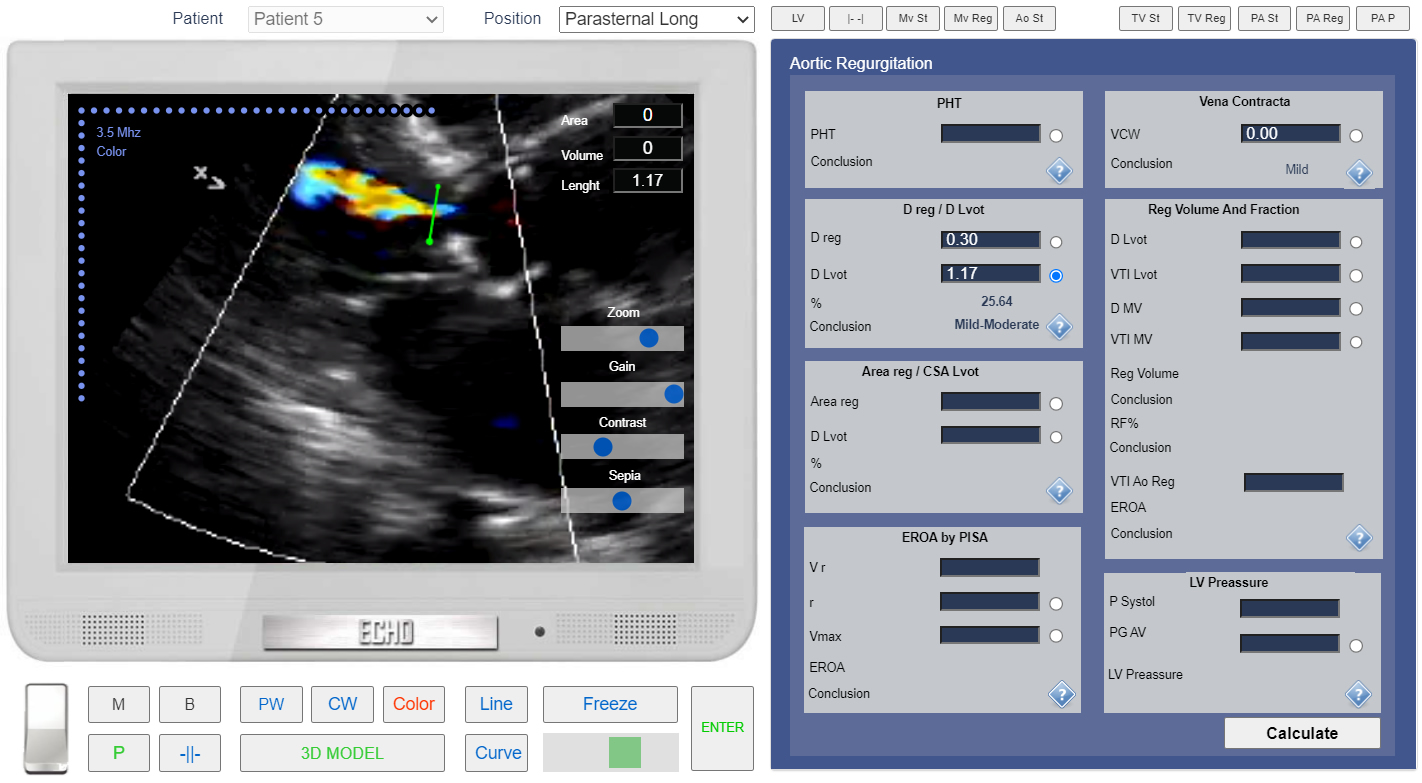Click the D reg input field
The height and width of the screenshot is (783, 1422).
(x=990, y=240)
